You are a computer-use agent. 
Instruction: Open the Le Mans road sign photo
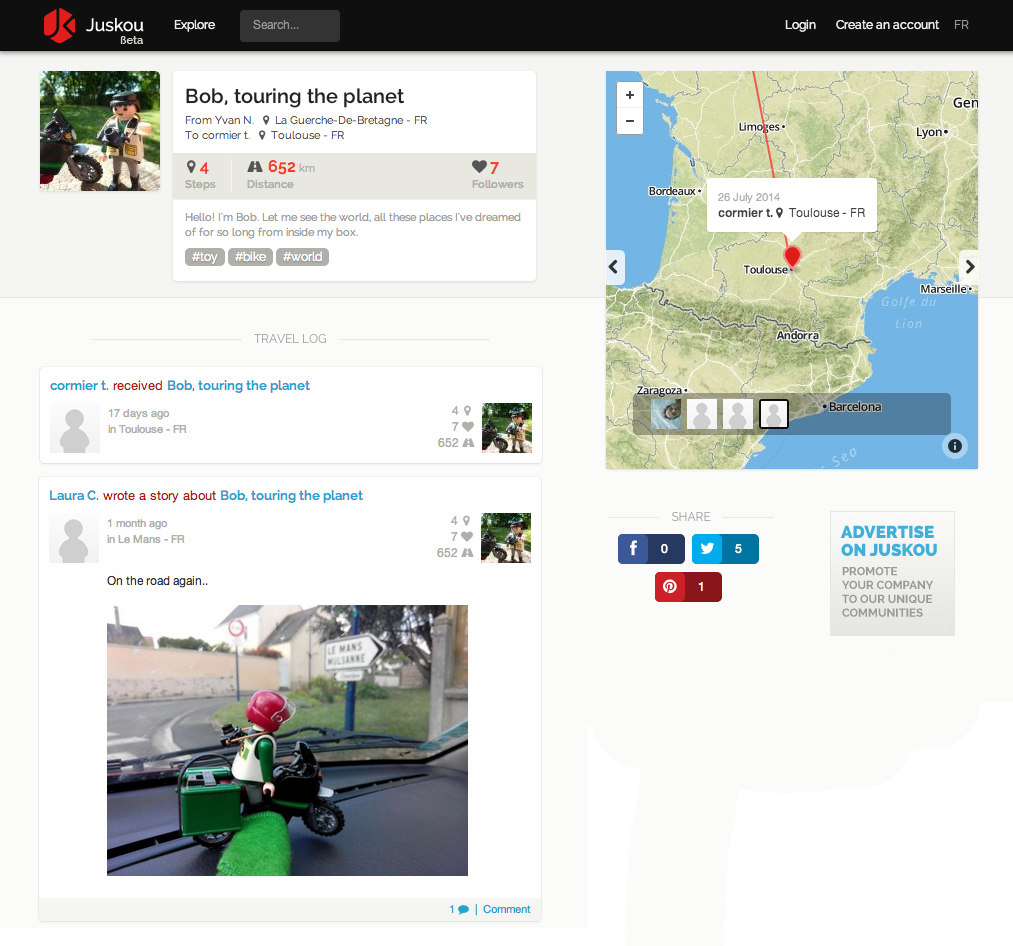click(x=287, y=740)
